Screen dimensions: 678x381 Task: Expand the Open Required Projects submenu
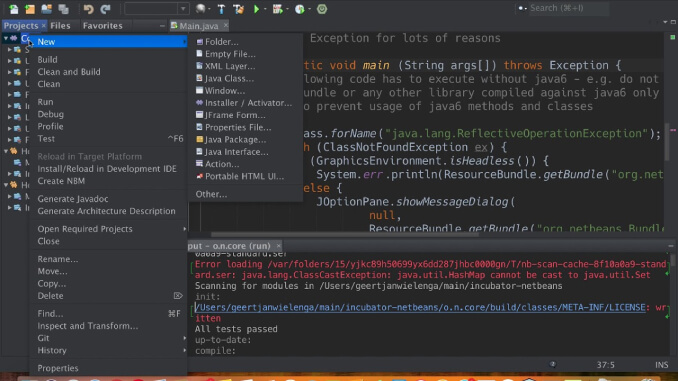(x=108, y=229)
